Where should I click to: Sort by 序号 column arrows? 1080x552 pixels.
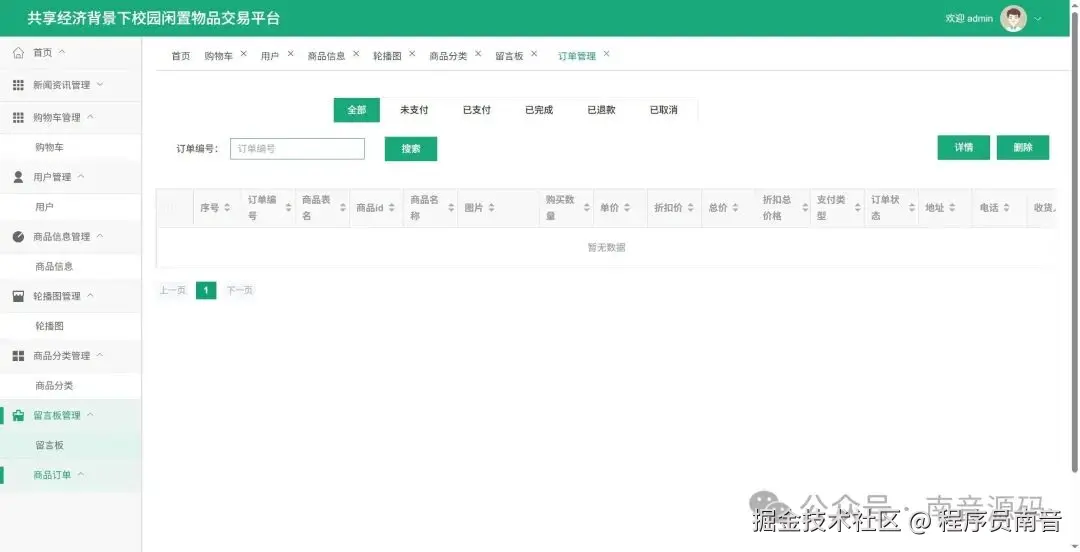click(227, 207)
